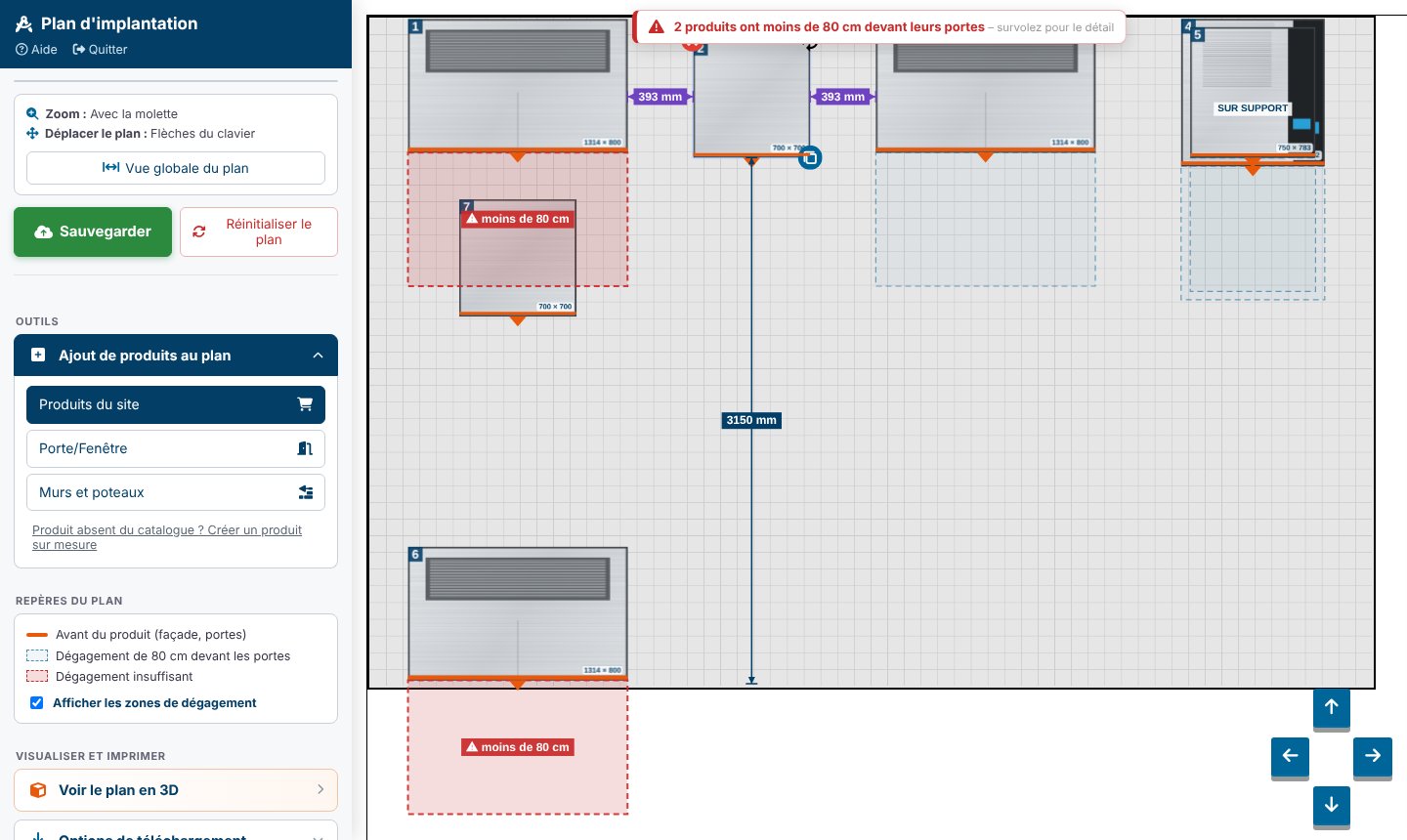Click the orange Avant du produit legend line

coord(37,635)
